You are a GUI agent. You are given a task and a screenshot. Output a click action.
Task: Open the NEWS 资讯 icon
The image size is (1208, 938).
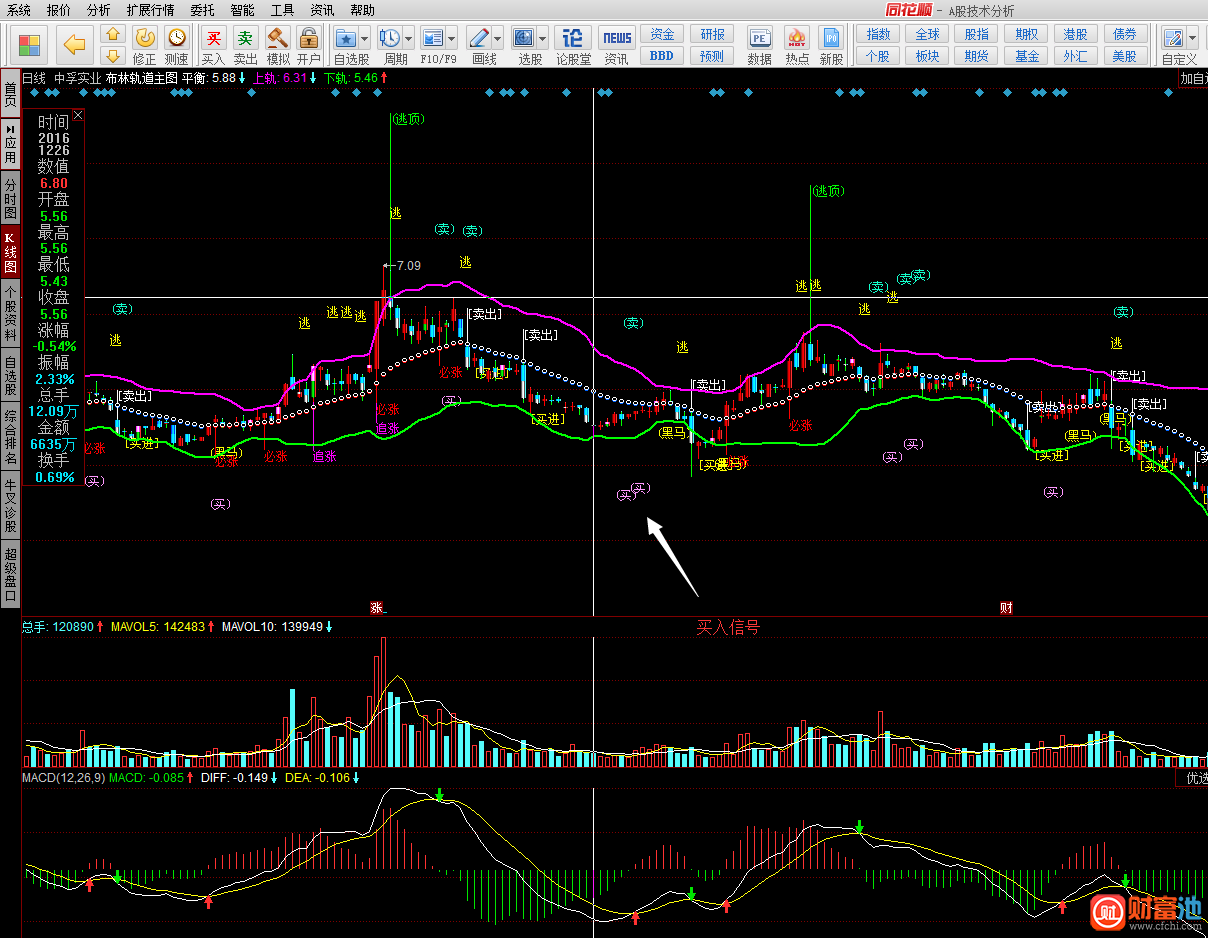point(617,38)
